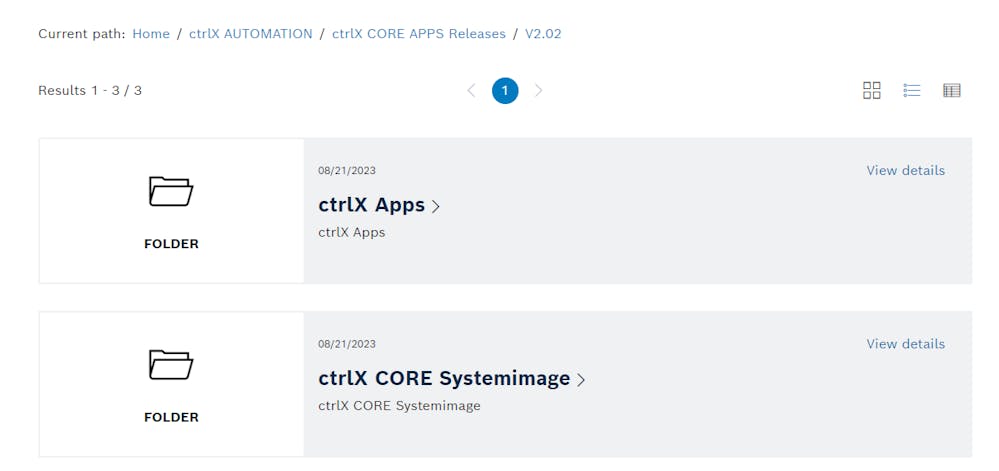
Task: Open ctrlX AUTOMATION breadcrumb link
Action: tap(250, 34)
